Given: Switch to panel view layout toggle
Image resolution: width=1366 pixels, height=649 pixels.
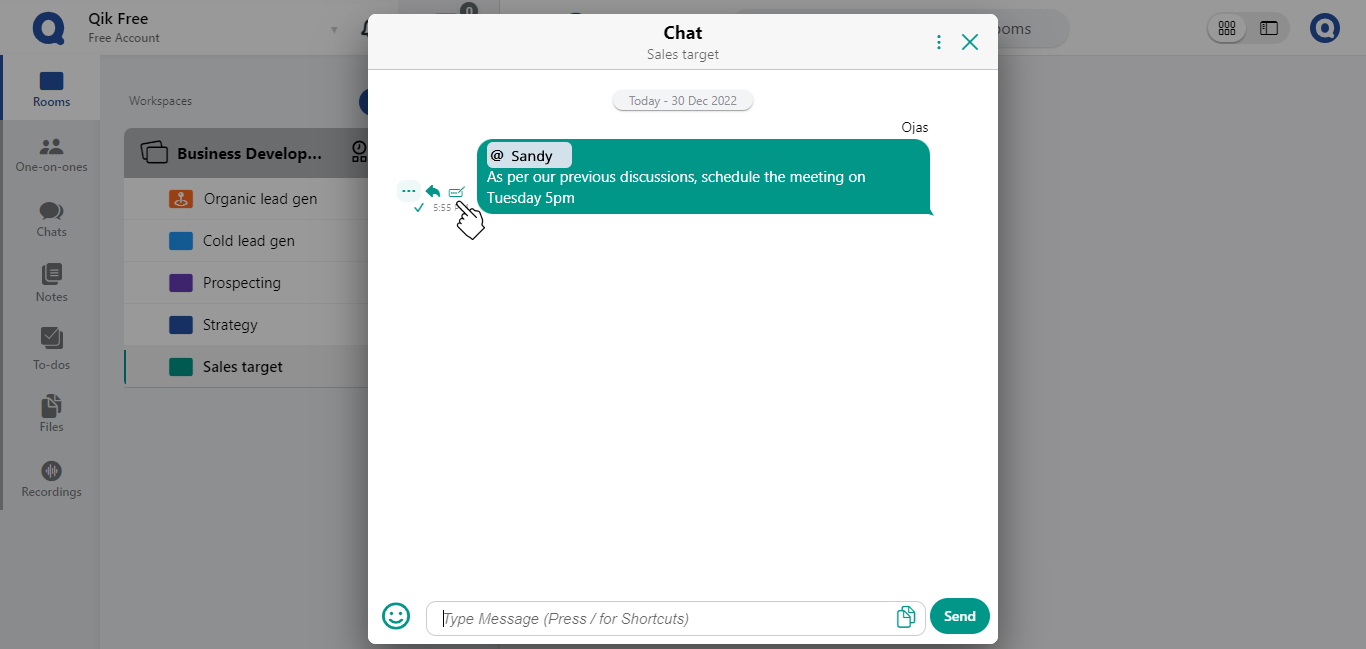Looking at the screenshot, I should [x=1269, y=28].
